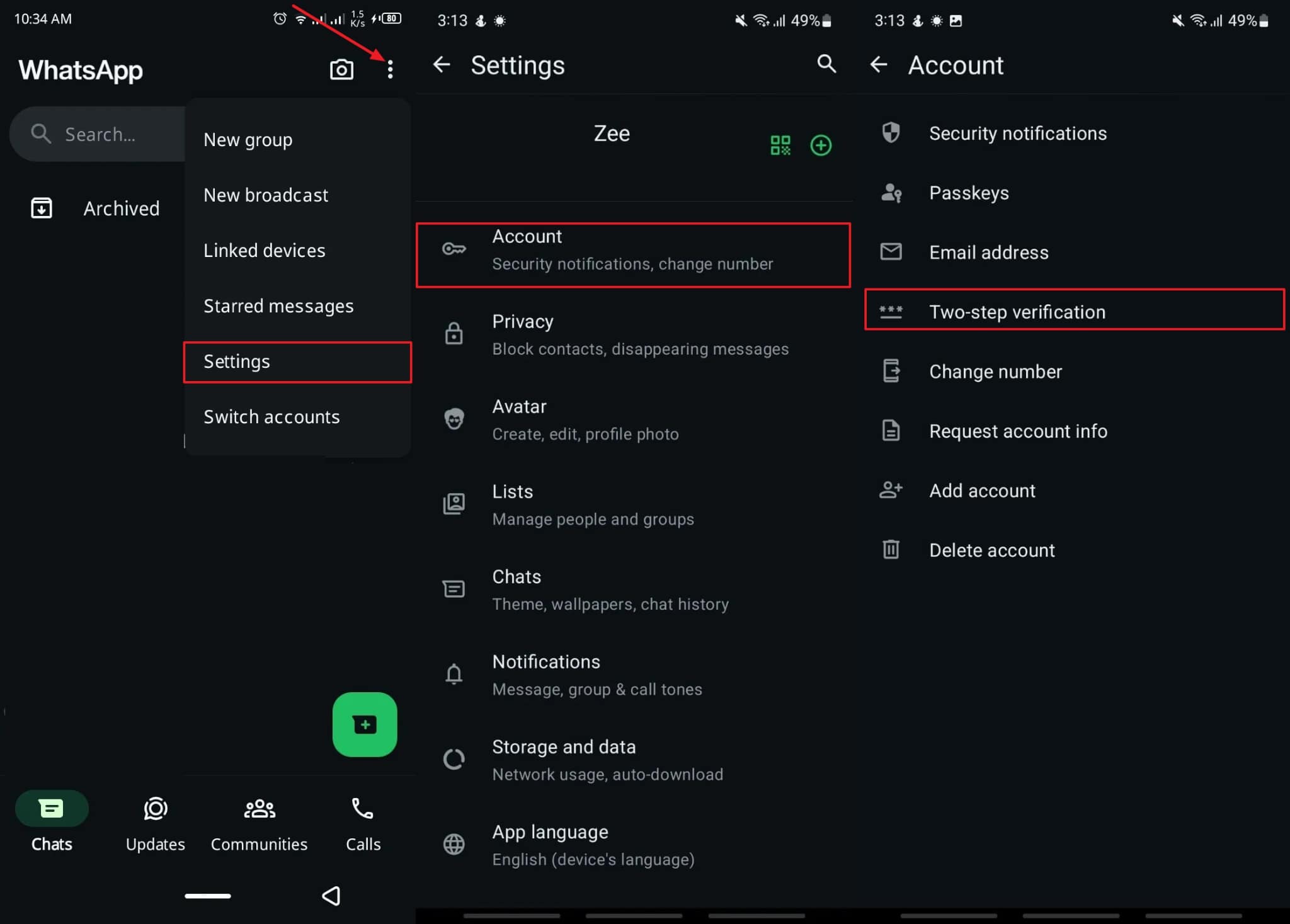Tap the envelope icon for Email address
1290x924 pixels.
[x=891, y=251]
